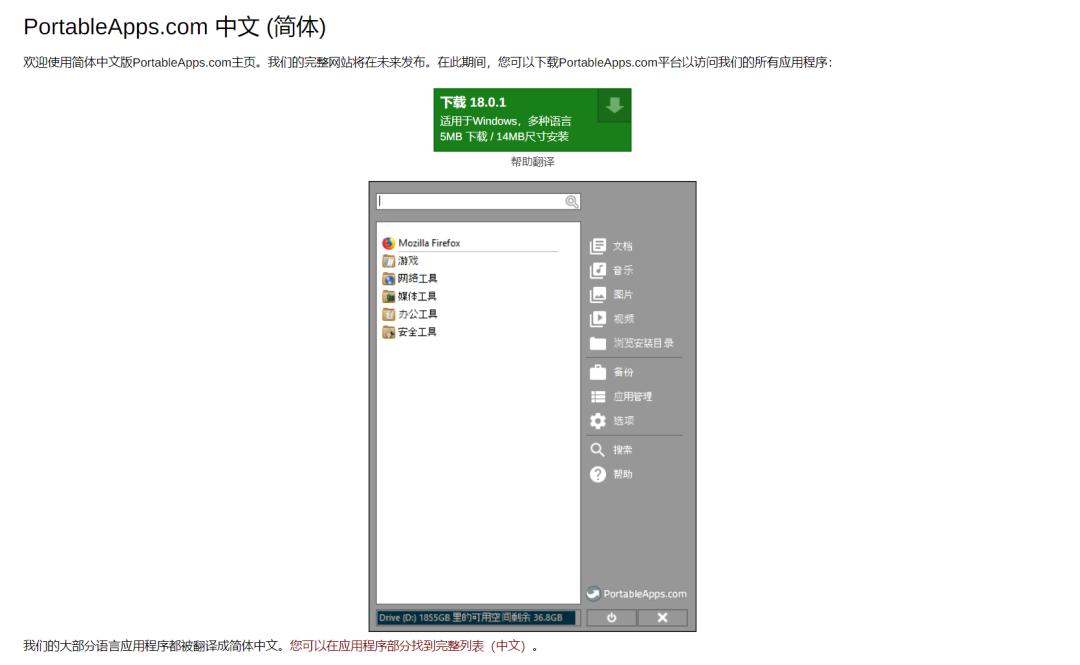1080x665 pixels.
Task: Click the 欢迎使用简体中文版 welcome paragraph
Action: [428, 62]
